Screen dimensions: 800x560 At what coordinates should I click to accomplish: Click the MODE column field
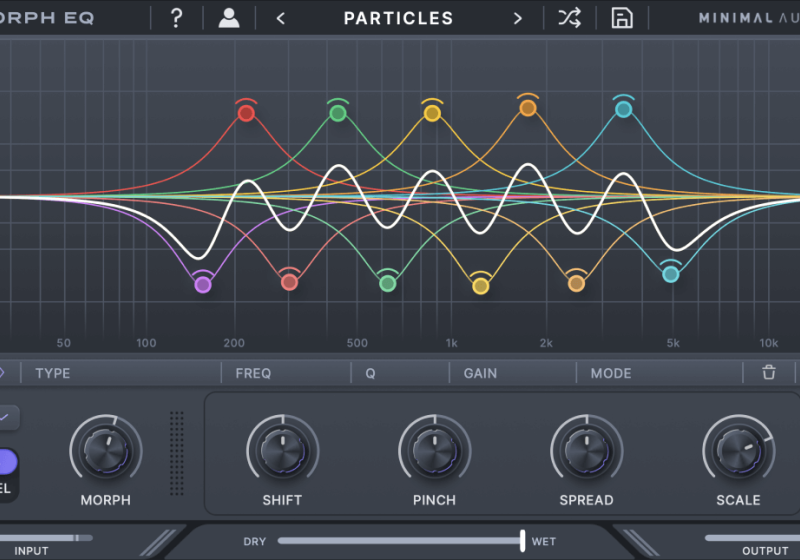pyautogui.click(x=659, y=373)
